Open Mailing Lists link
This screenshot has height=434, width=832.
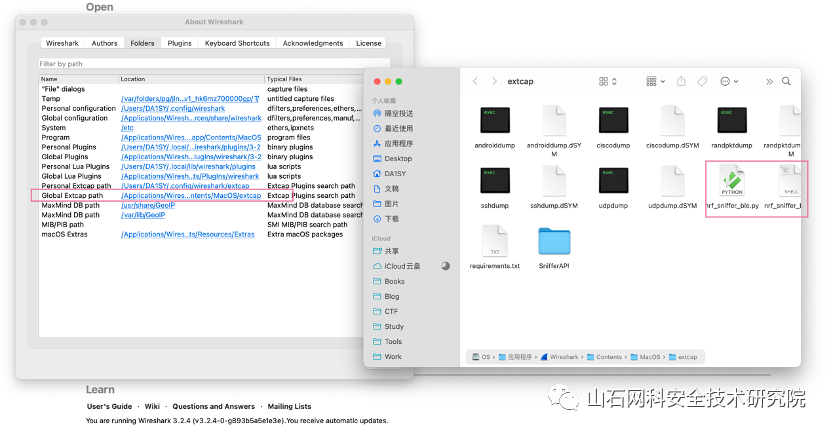click(x=289, y=406)
